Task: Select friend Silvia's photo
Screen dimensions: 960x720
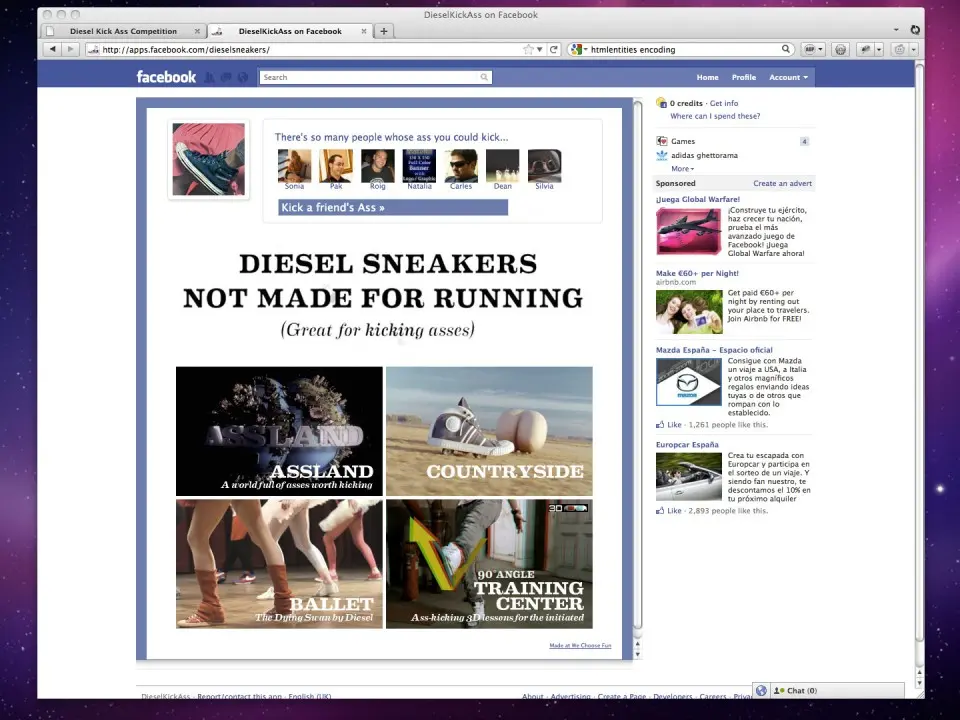Action: click(544, 165)
